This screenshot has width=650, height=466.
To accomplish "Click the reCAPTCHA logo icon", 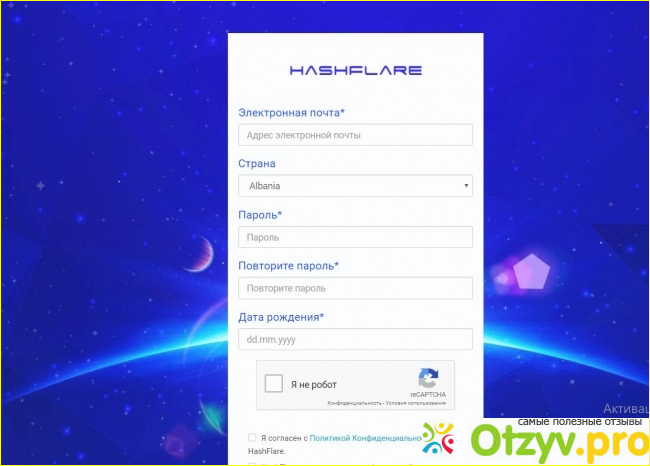I will tap(428, 379).
